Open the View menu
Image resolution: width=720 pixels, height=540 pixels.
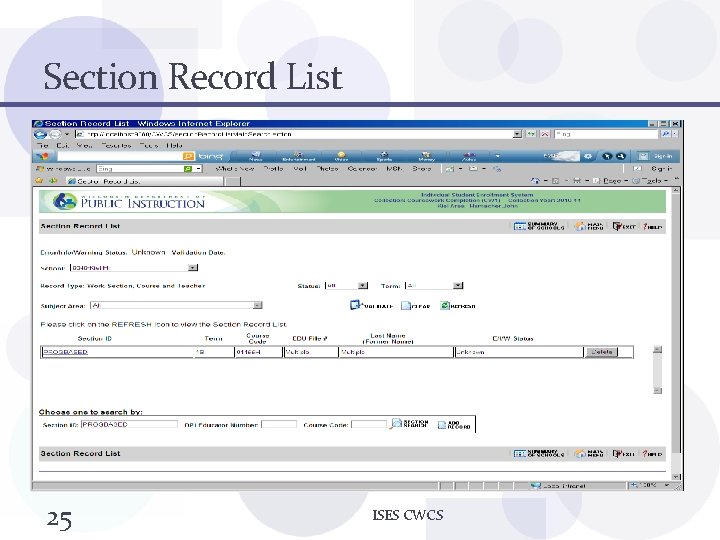pyautogui.click(x=84, y=145)
